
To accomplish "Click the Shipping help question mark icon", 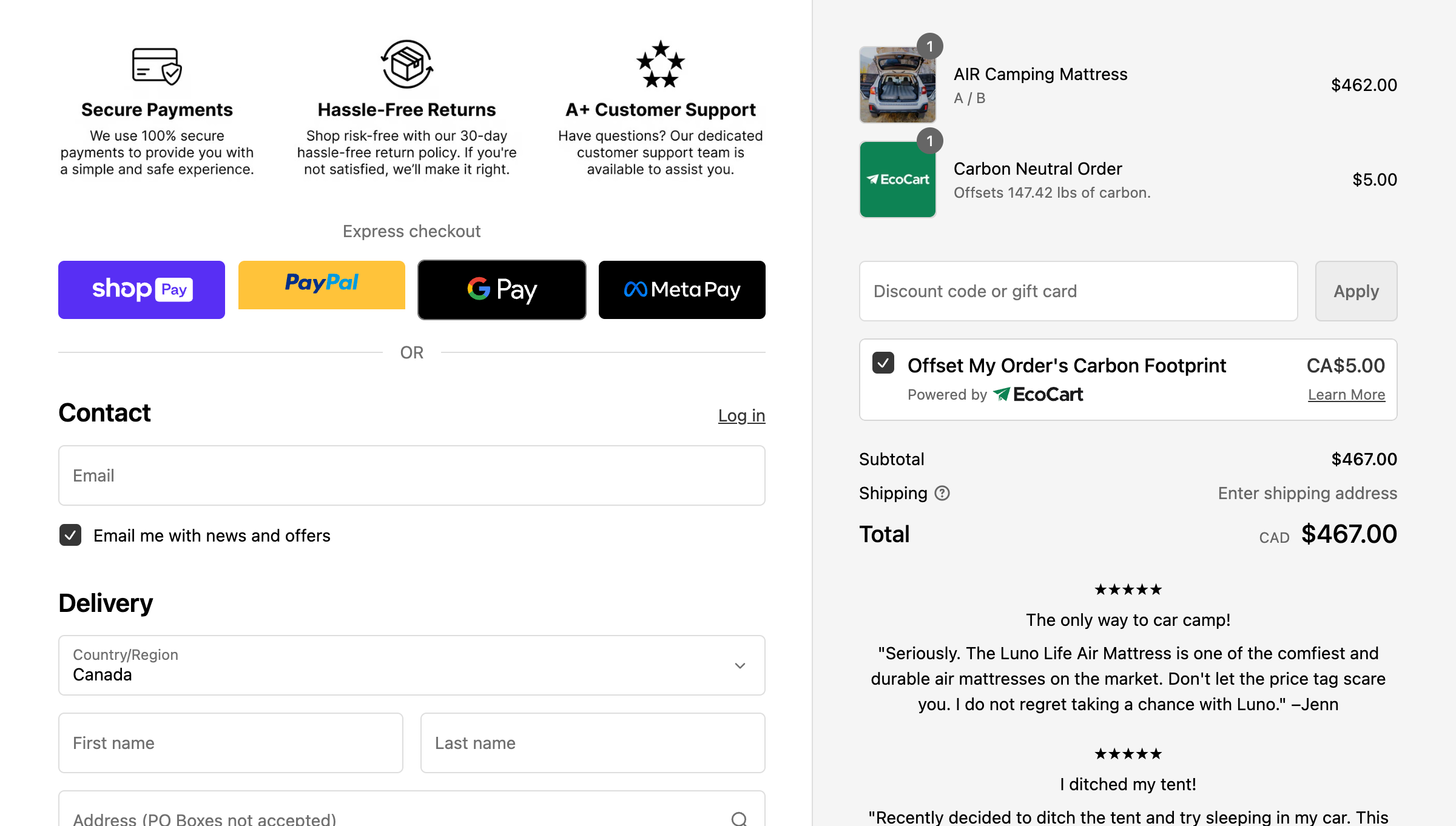I will (x=942, y=493).
